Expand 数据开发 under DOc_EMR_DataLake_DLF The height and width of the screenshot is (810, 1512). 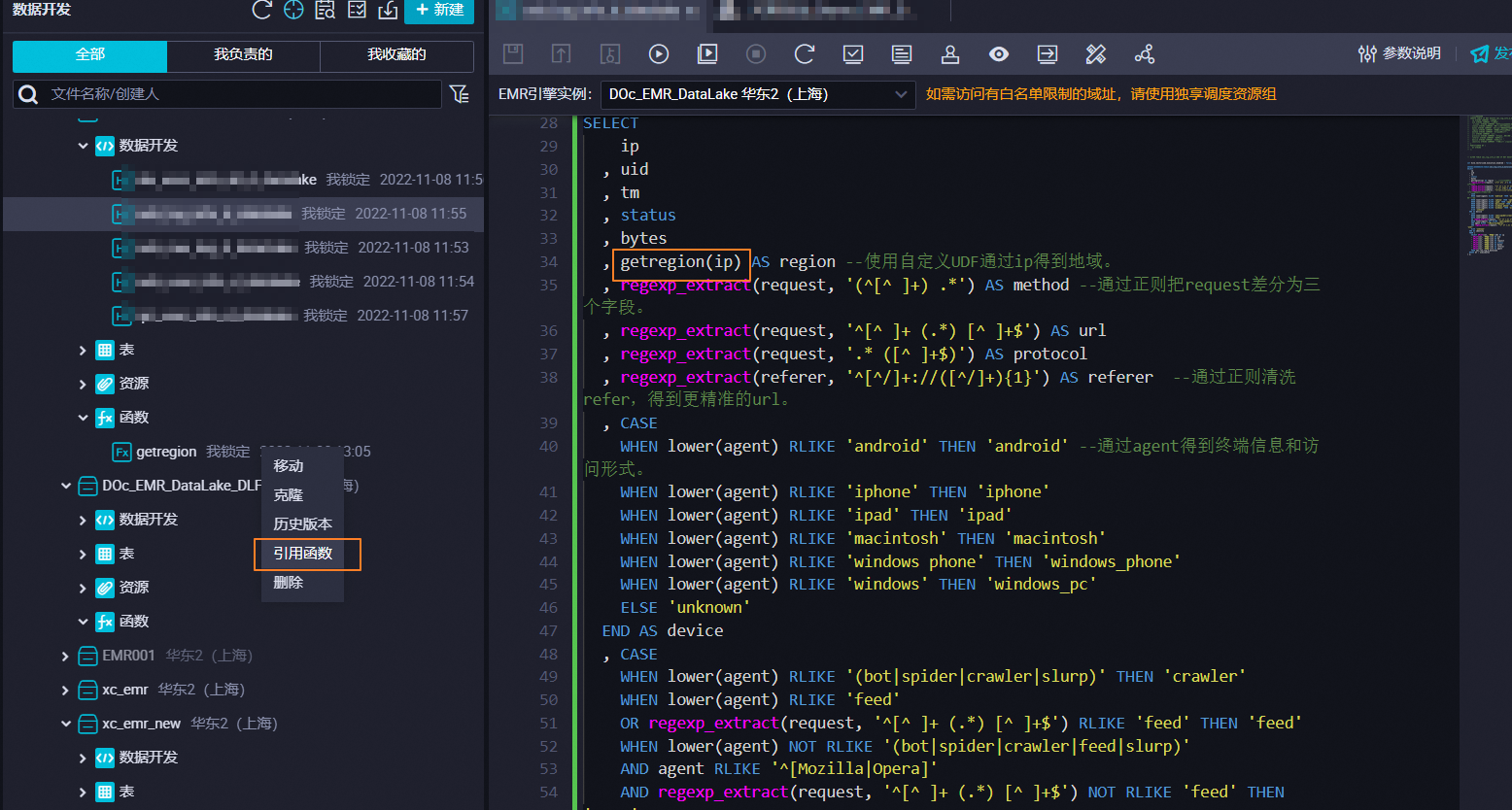[x=84, y=520]
